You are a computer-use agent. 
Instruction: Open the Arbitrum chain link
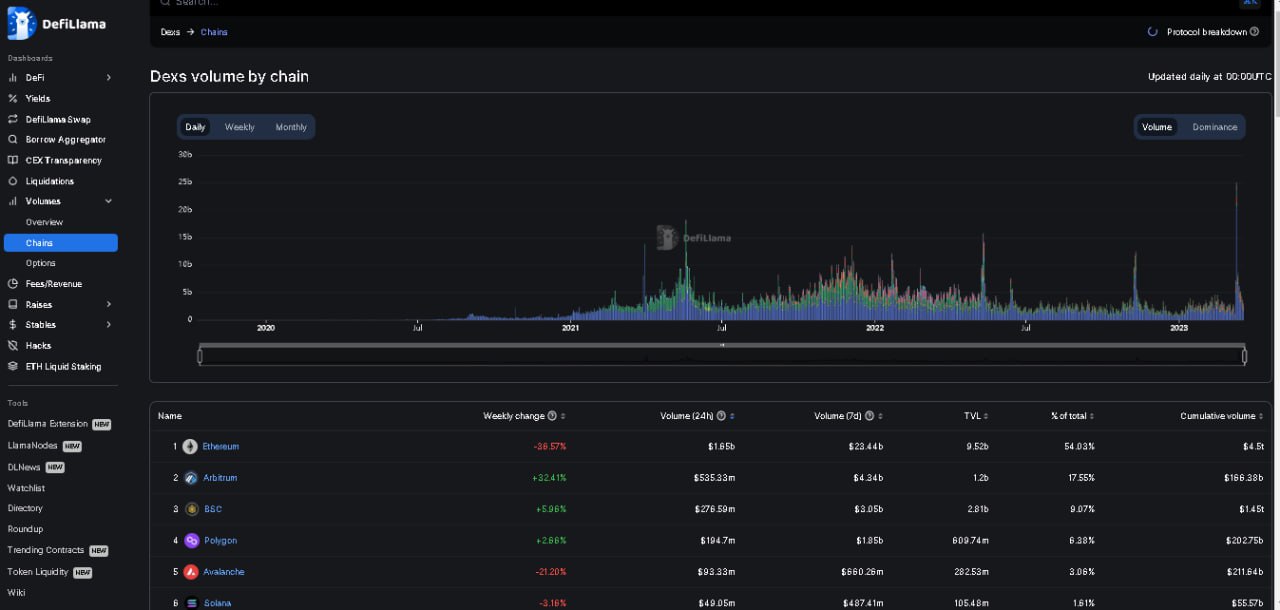point(220,478)
